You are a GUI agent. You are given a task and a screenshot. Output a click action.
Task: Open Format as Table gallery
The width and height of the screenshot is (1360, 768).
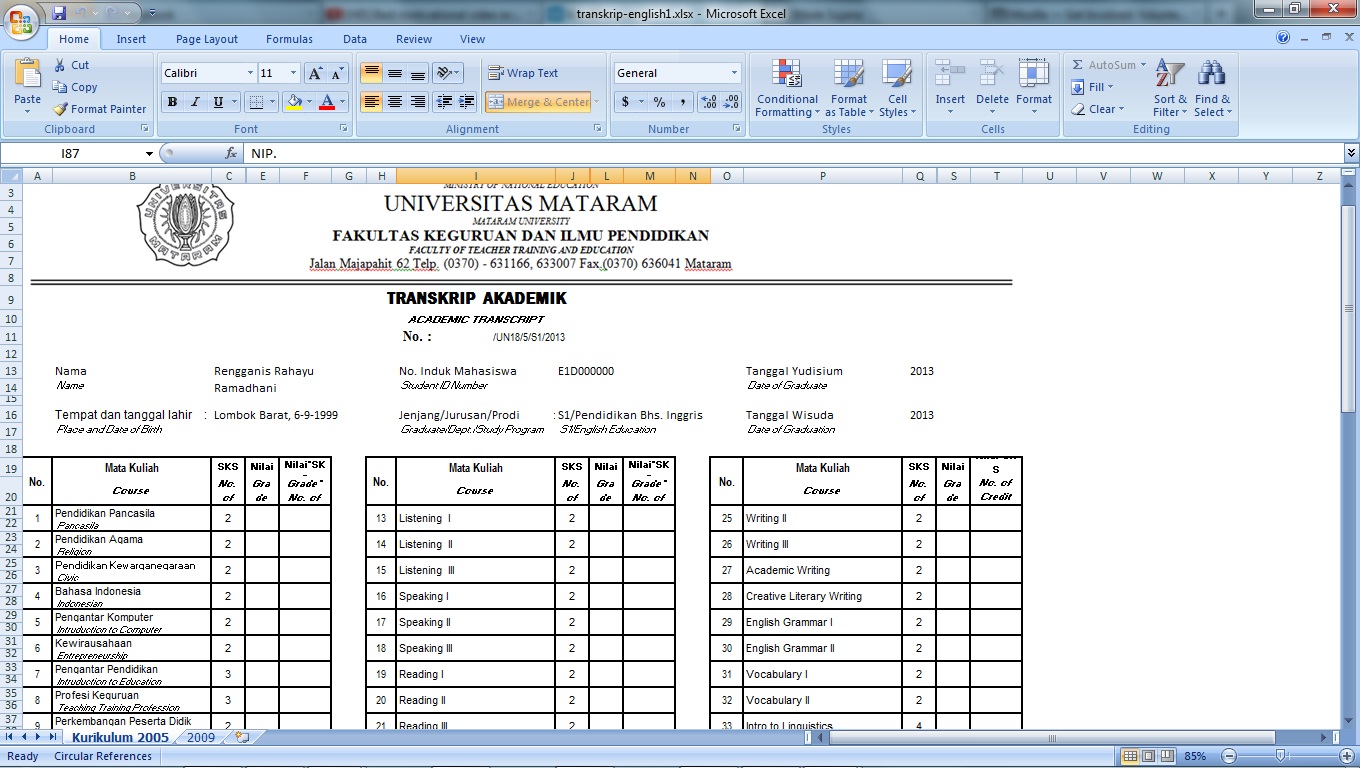(848, 88)
